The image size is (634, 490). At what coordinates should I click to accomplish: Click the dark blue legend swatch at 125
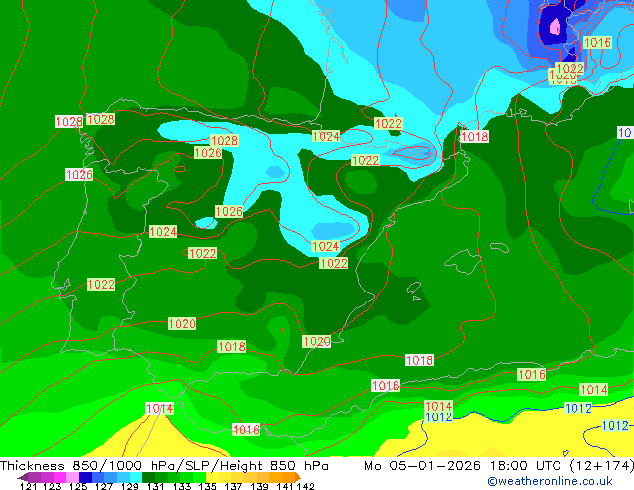pos(85,477)
